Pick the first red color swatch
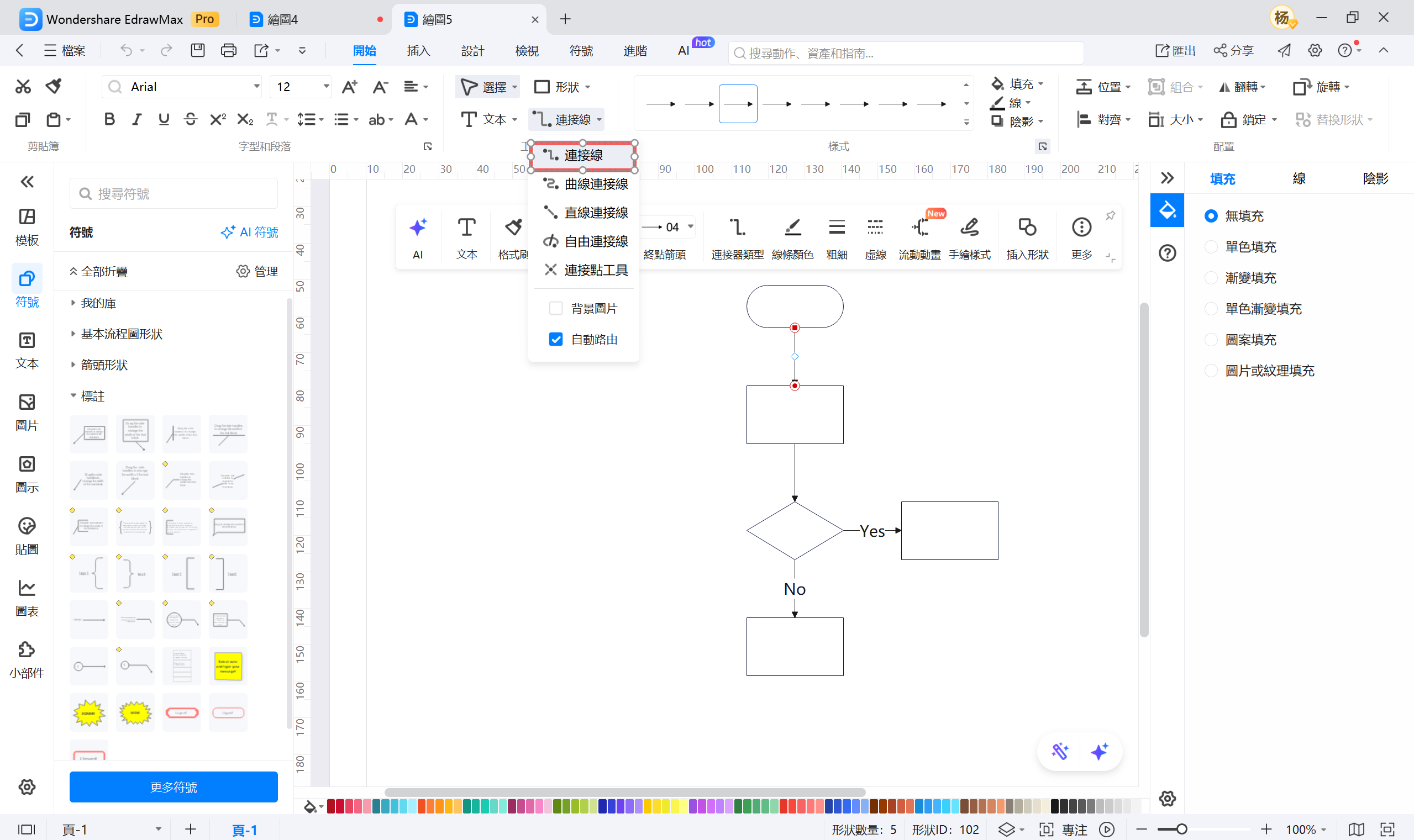Screen dimensions: 1414x840 coord(332,806)
